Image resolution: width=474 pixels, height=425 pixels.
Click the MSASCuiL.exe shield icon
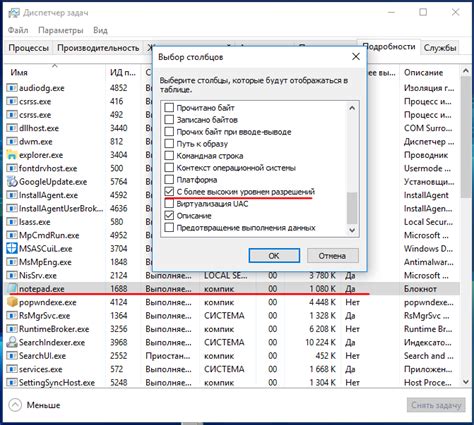pos(12,249)
